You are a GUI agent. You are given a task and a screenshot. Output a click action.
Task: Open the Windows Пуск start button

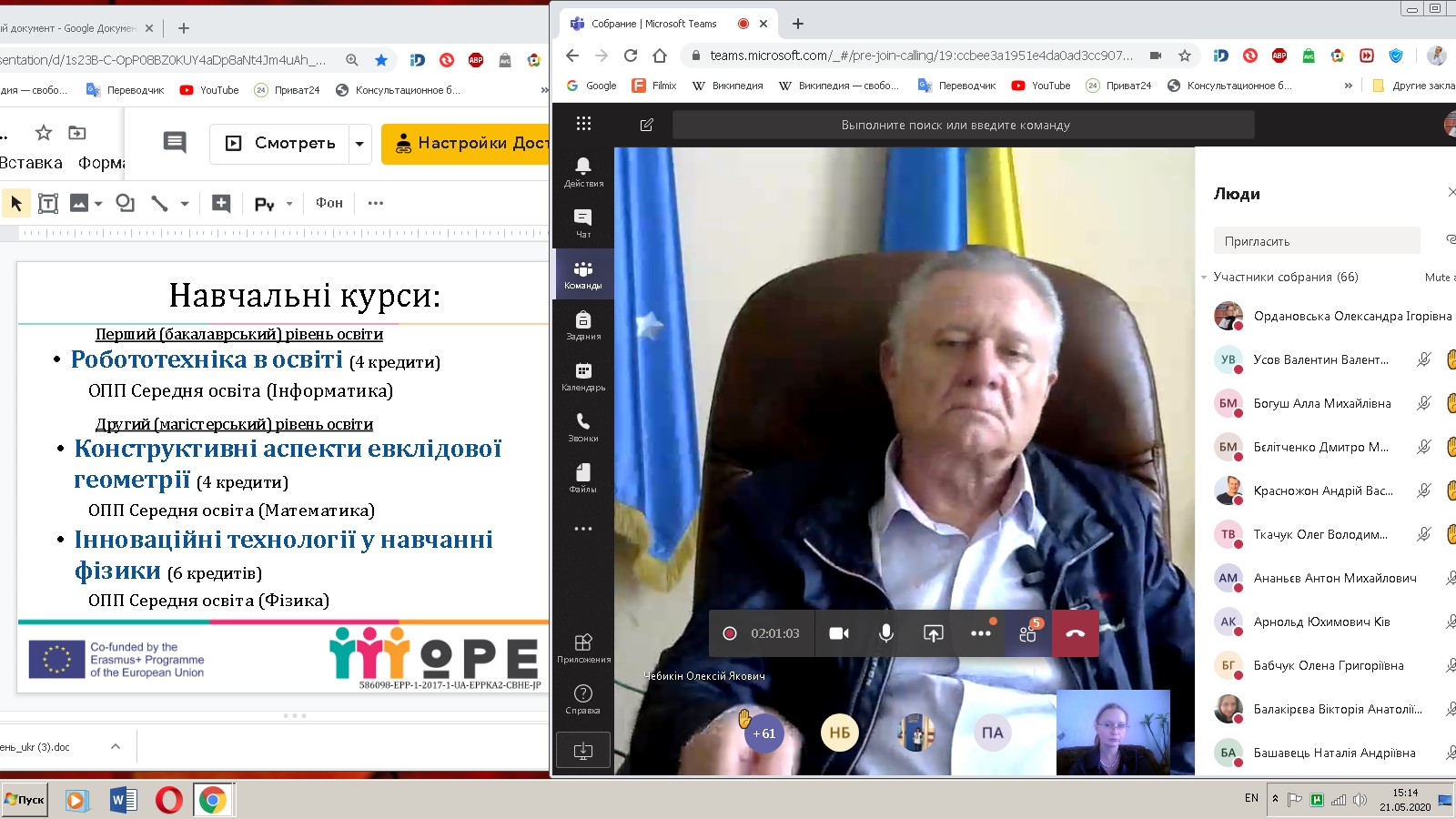[x=25, y=800]
